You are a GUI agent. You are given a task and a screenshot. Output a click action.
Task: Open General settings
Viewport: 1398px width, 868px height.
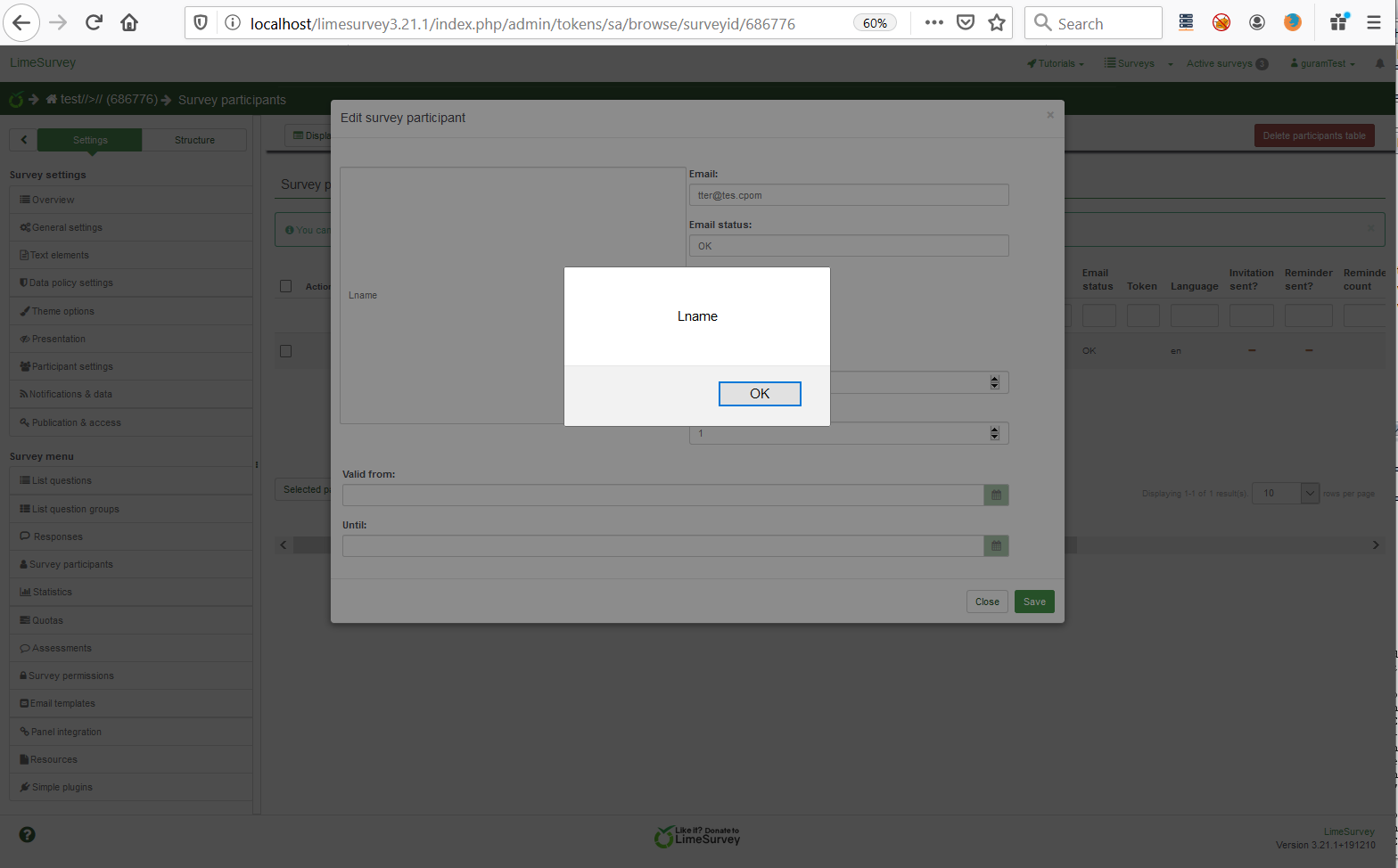131,227
